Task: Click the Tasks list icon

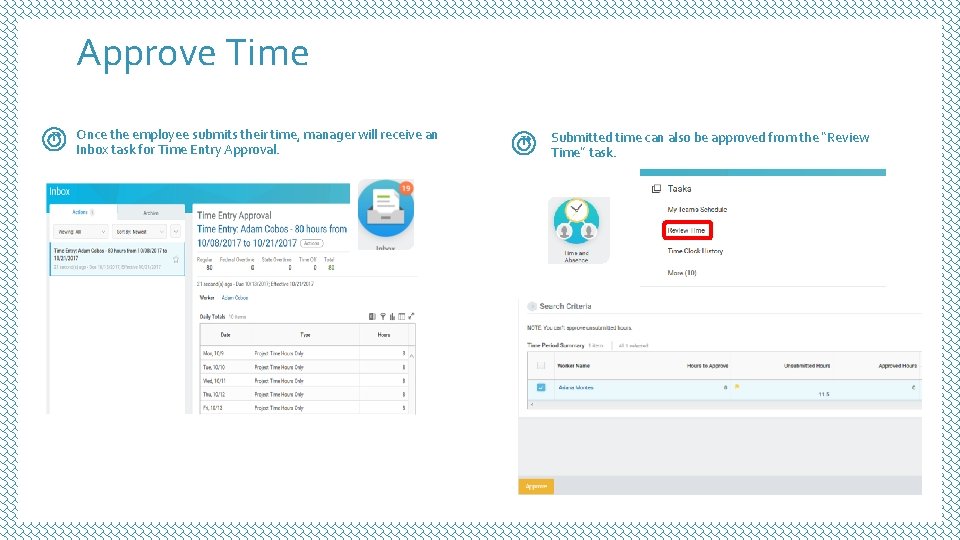Action: (656, 189)
